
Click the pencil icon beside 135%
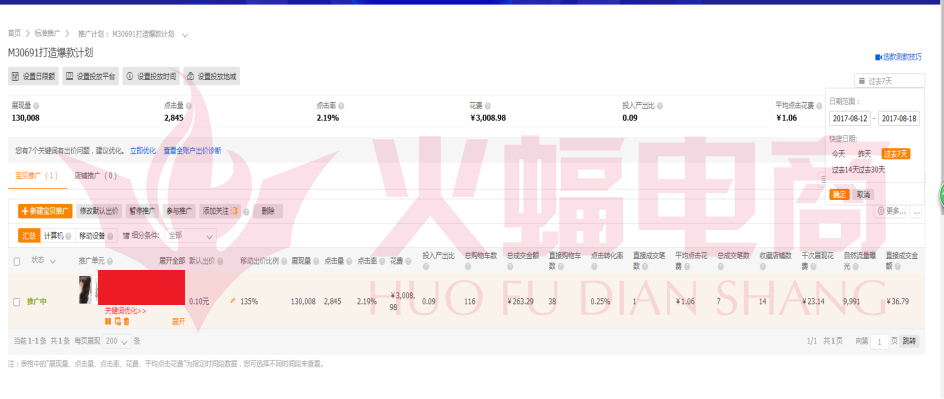pyautogui.click(x=233, y=300)
